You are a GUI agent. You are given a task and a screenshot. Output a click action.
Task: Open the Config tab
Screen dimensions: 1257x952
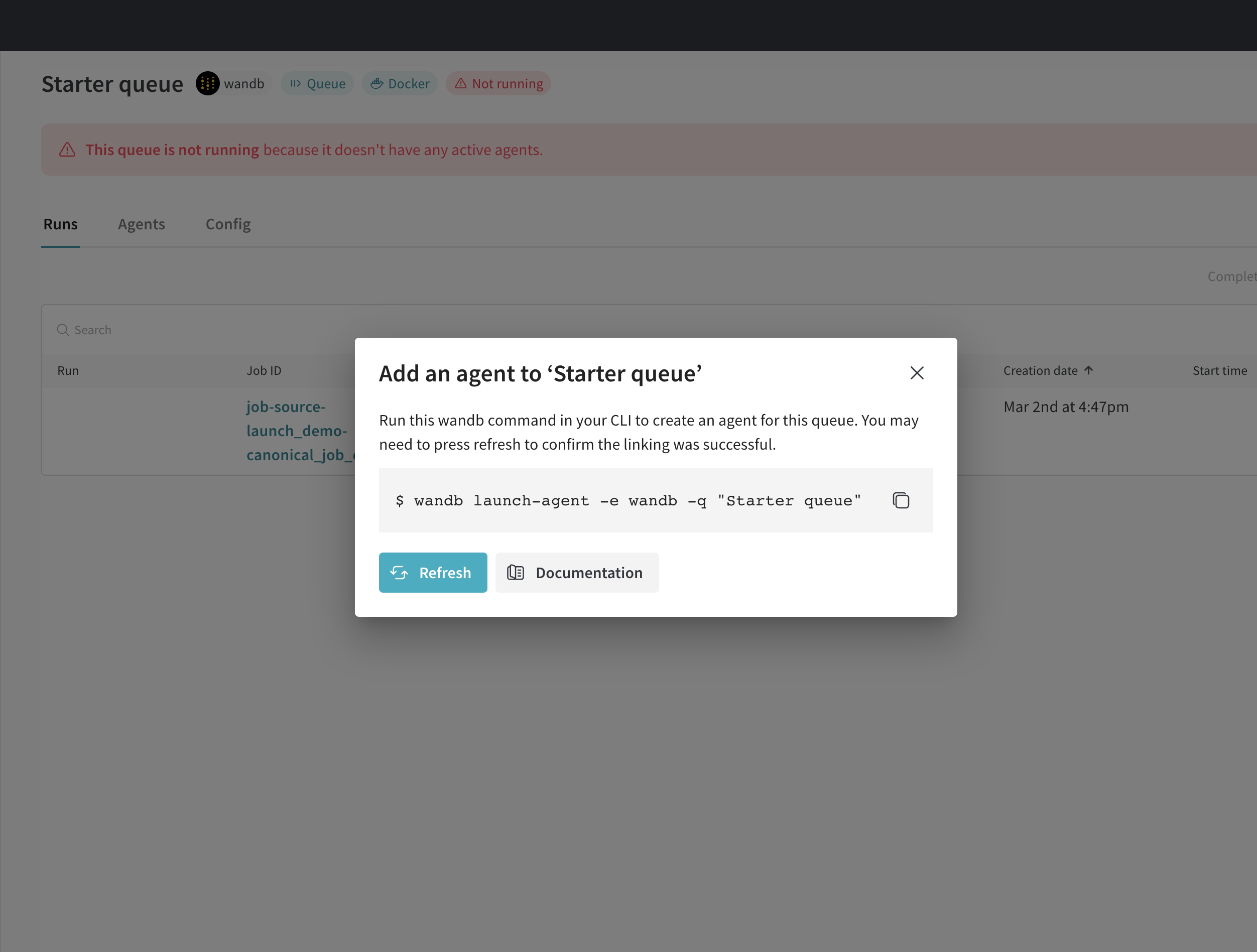pos(228,224)
